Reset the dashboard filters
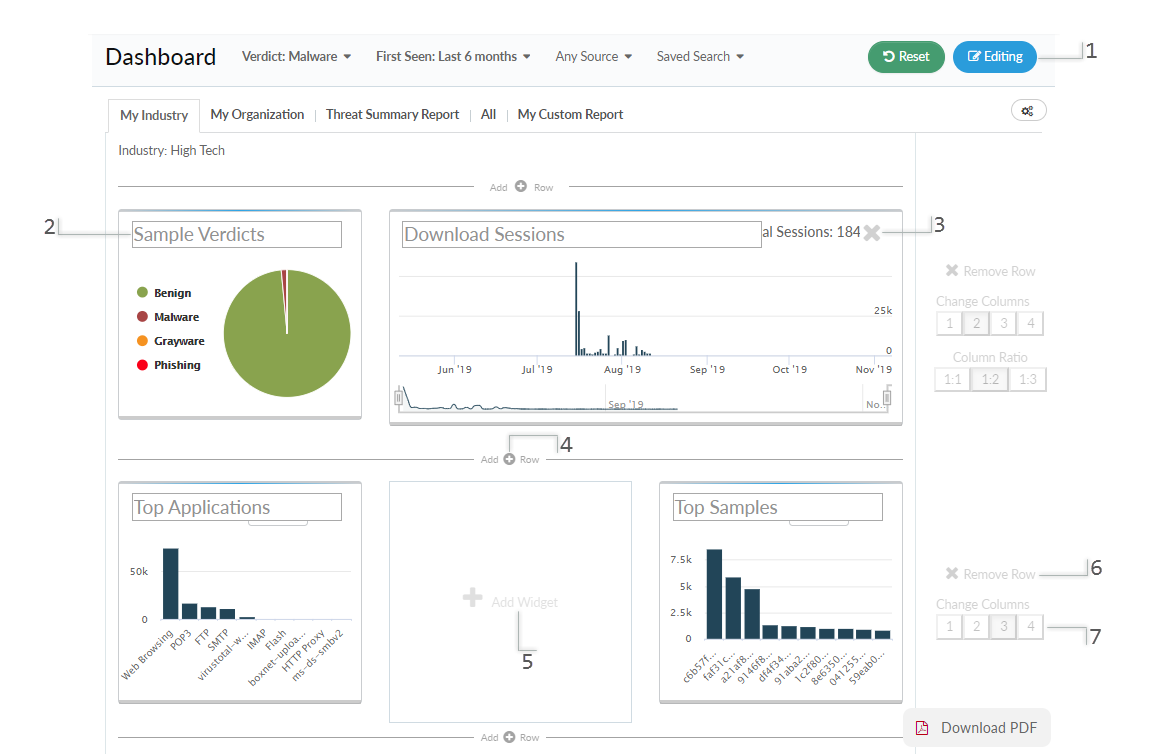 tap(905, 57)
